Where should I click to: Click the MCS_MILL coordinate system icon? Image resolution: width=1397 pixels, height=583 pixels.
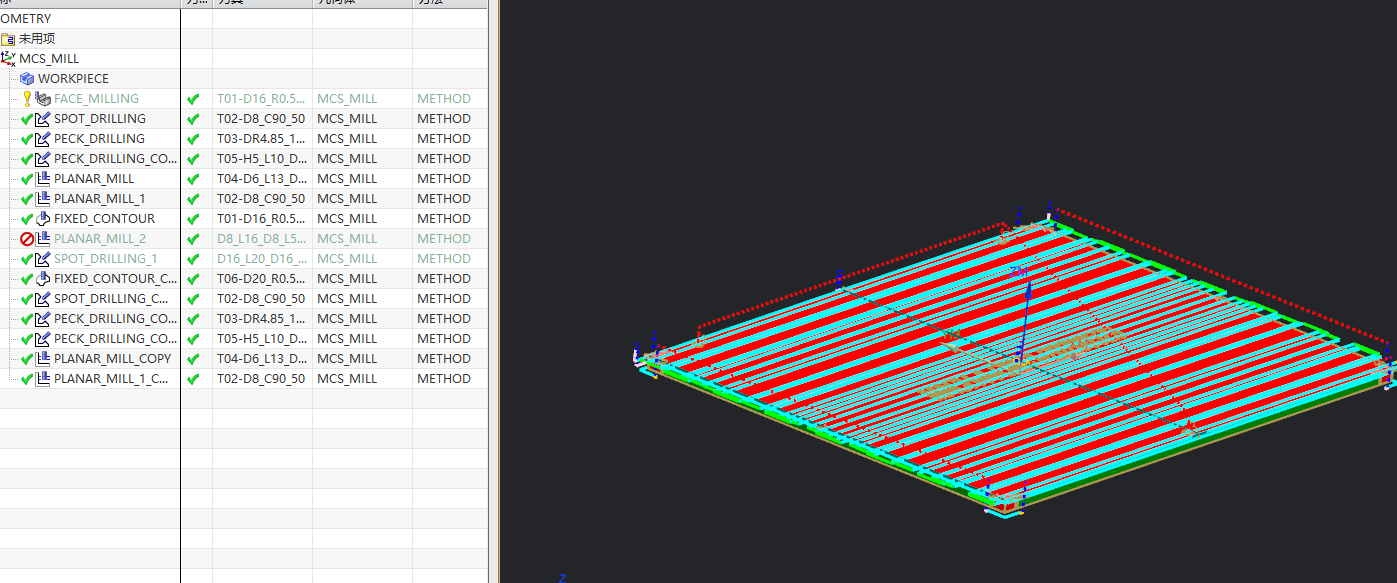tap(8, 59)
